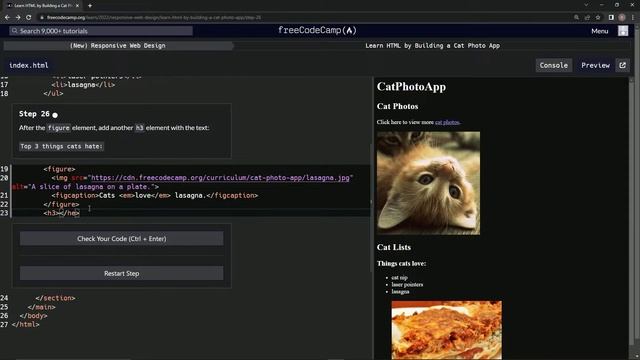The width and height of the screenshot is (640, 360).
Task: Click the alt attribute text on line 20
Action: [x=85, y=187]
